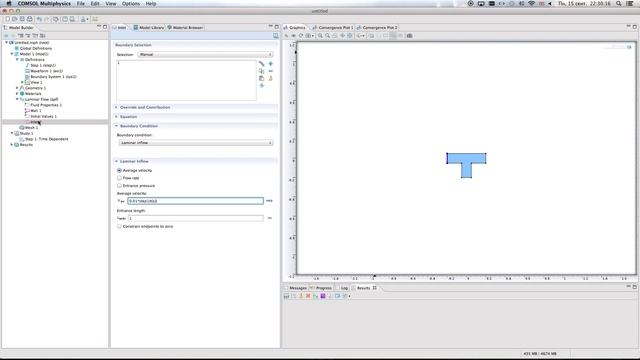Switch to the Messages tab
This screenshot has width=640, height=360.
tap(296, 288)
